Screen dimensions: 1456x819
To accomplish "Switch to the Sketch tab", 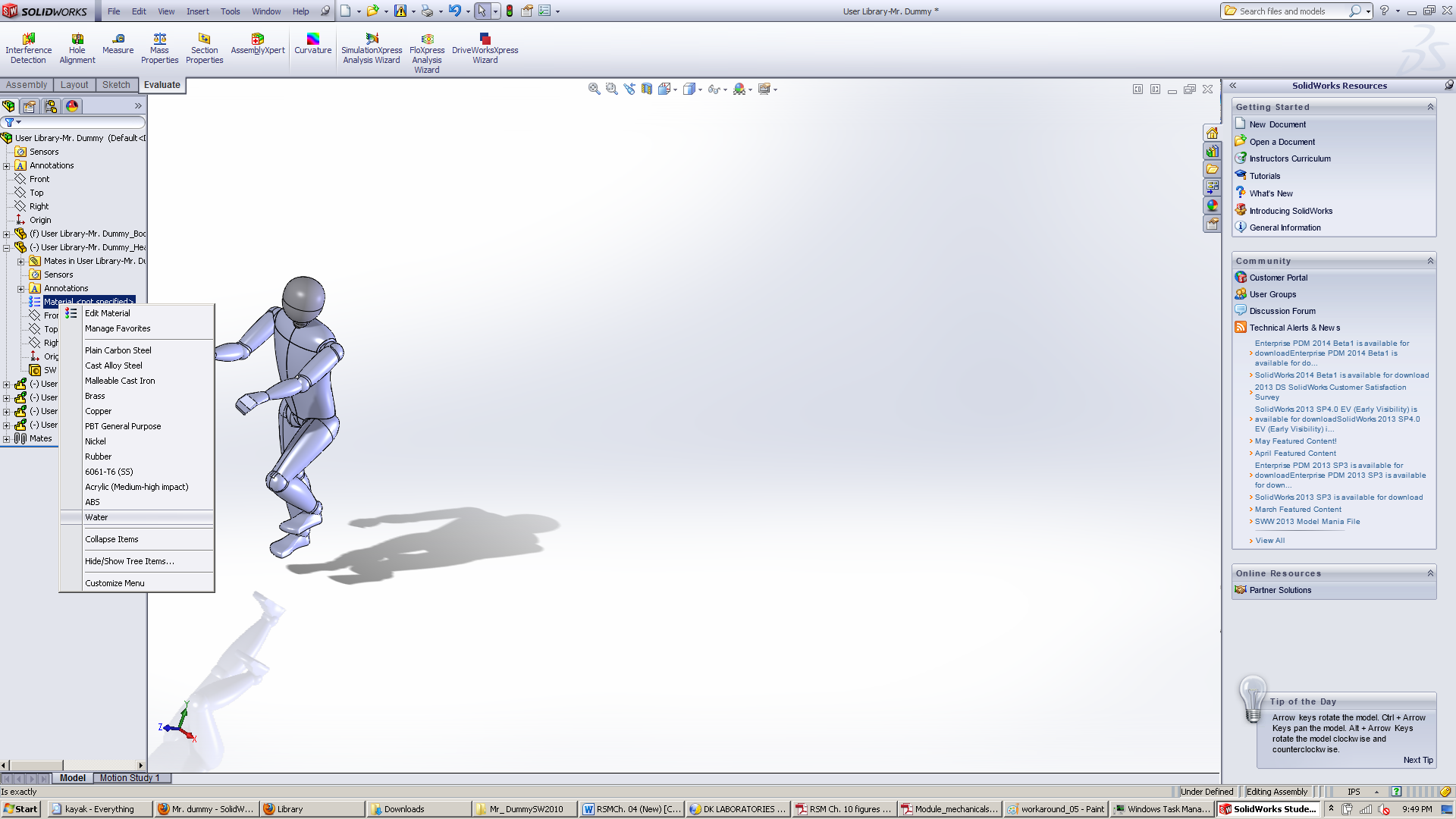I will [x=116, y=85].
